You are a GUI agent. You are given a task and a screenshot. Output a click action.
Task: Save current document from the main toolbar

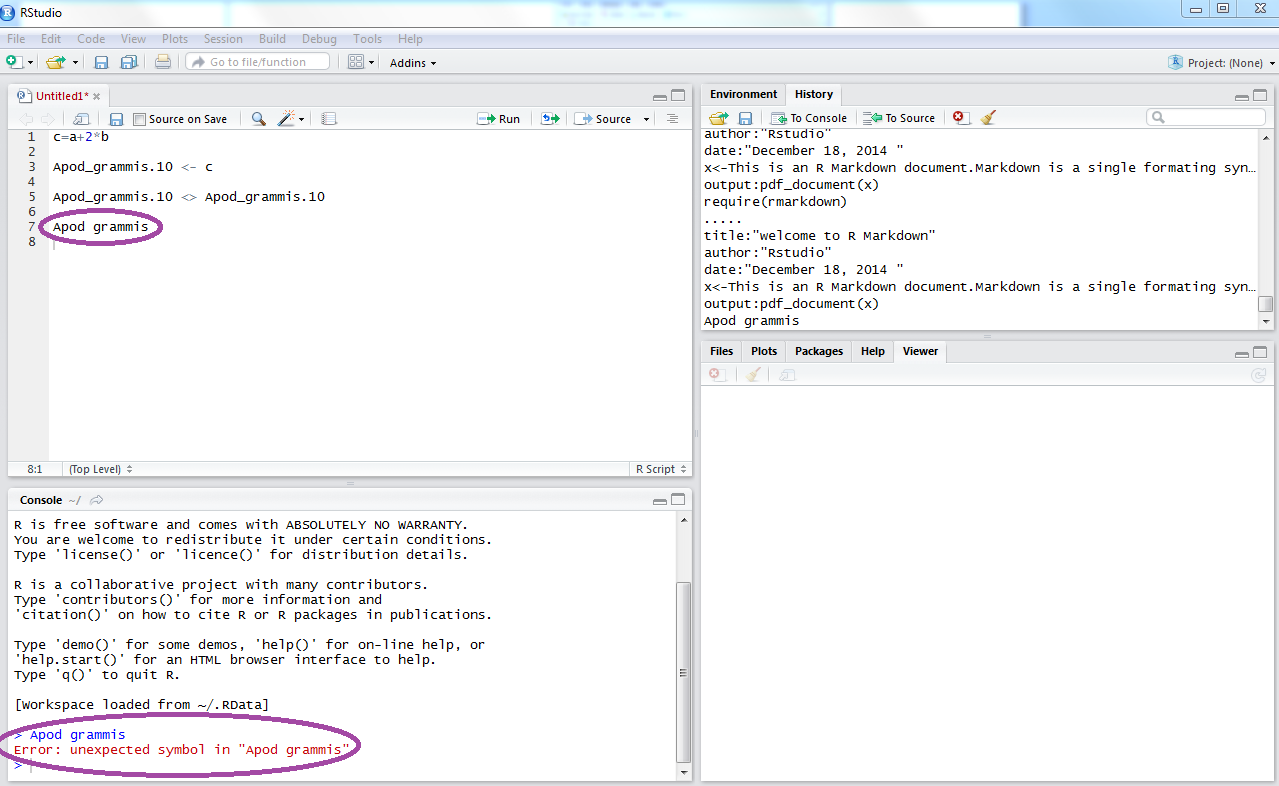(x=101, y=62)
